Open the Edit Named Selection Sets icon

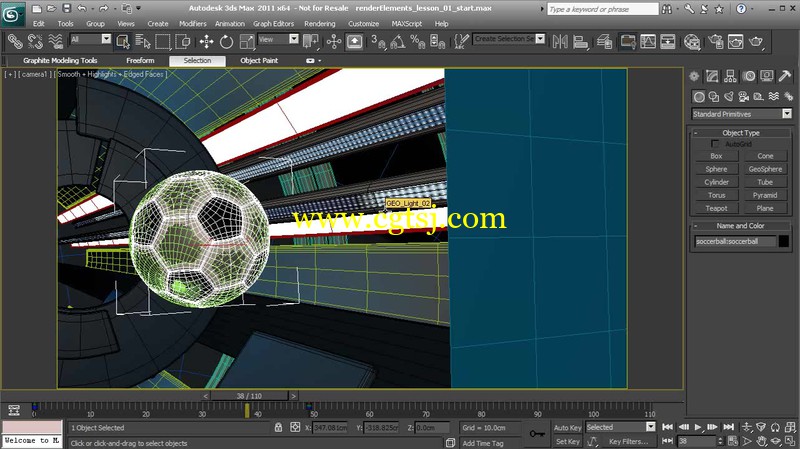[x=461, y=41]
